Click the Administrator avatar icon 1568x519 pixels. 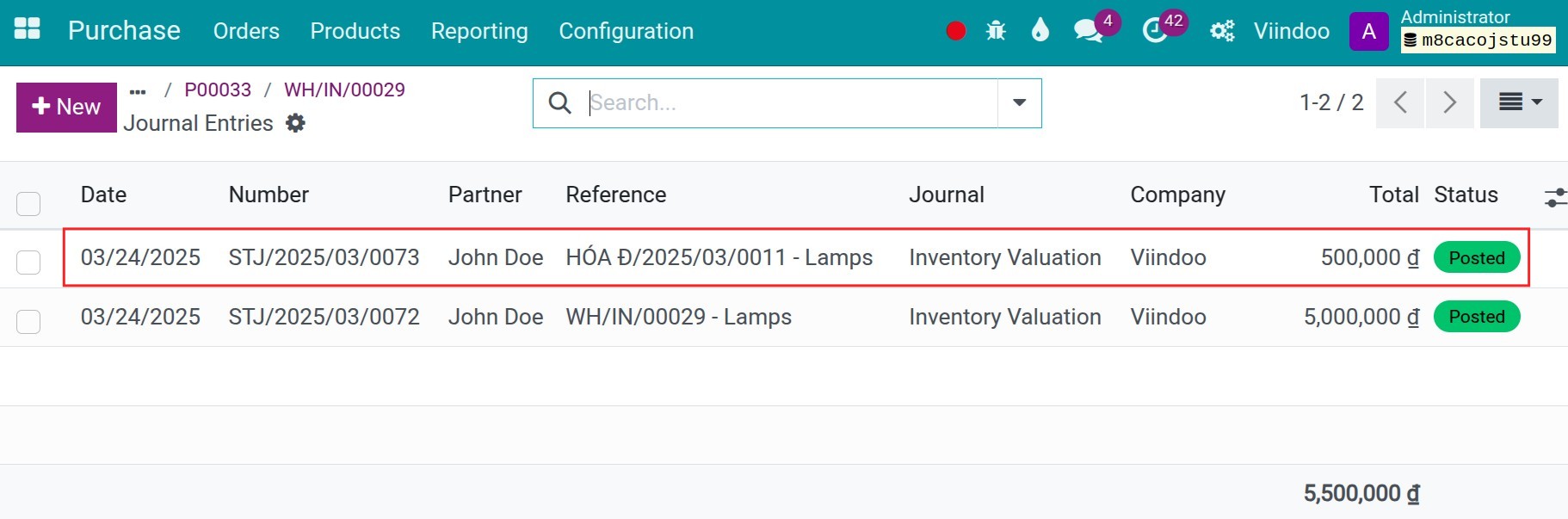[x=1368, y=32]
